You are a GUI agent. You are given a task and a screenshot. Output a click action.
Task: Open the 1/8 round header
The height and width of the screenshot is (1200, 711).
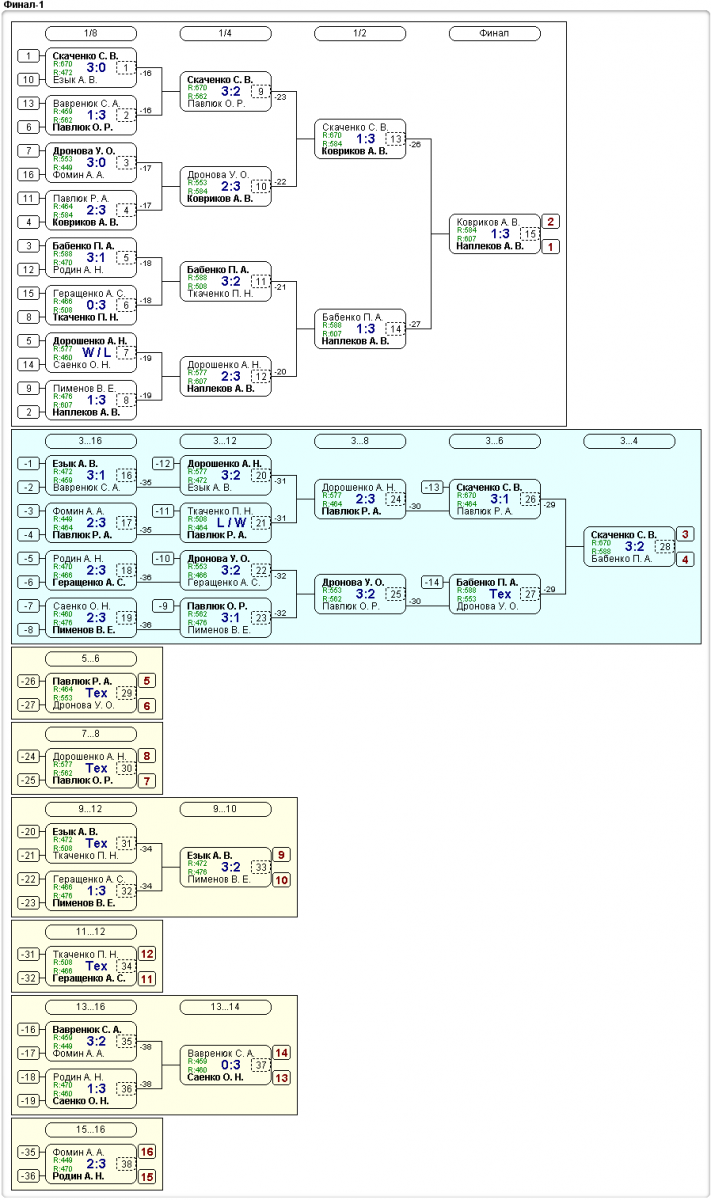(x=91, y=34)
